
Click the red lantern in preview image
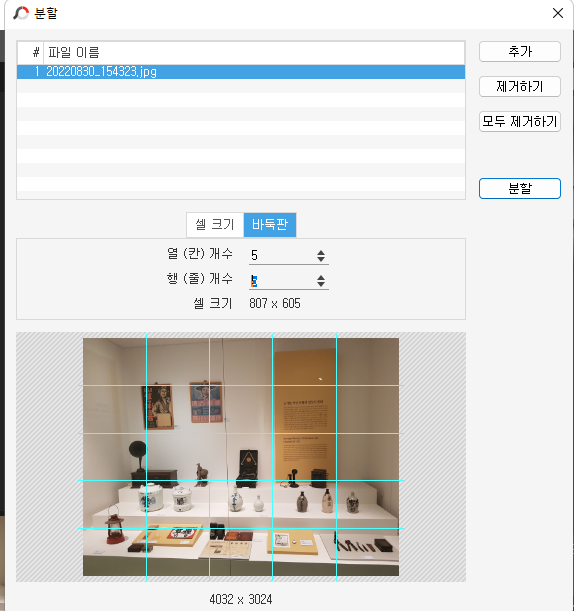[115, 524]
